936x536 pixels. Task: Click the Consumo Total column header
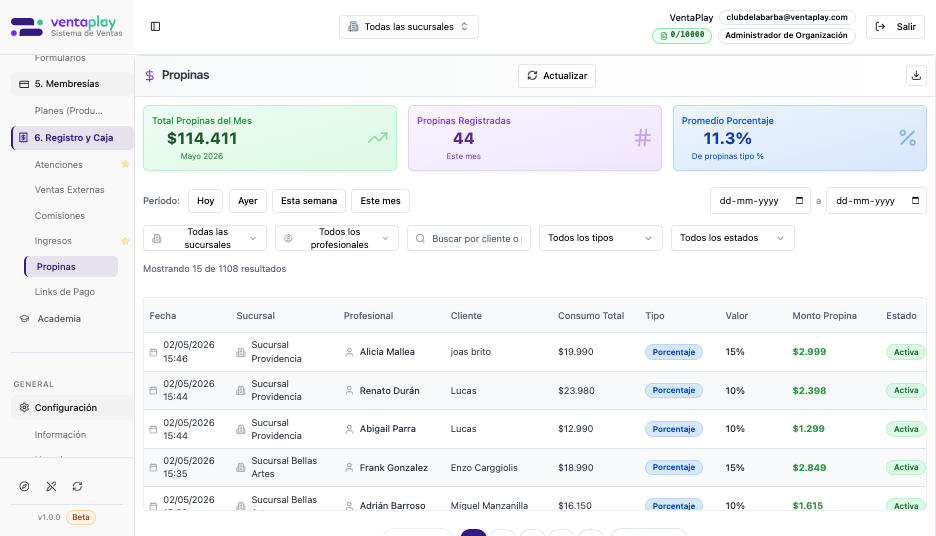(x=591, y=316)
